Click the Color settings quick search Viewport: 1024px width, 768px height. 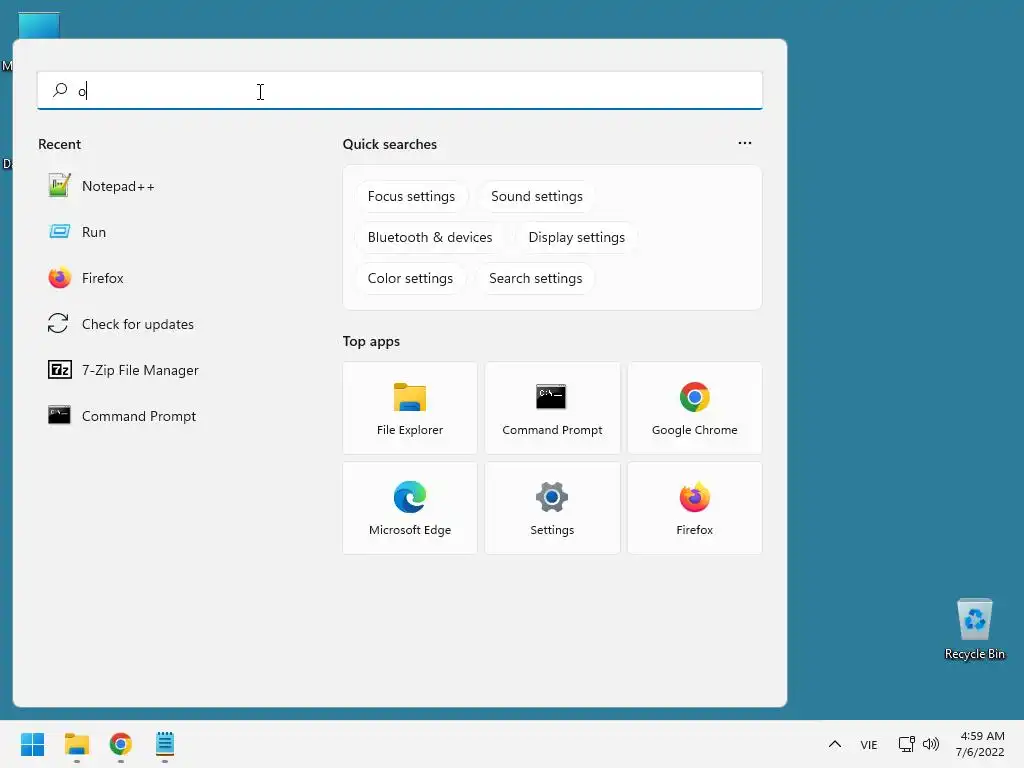pos(410,278)
